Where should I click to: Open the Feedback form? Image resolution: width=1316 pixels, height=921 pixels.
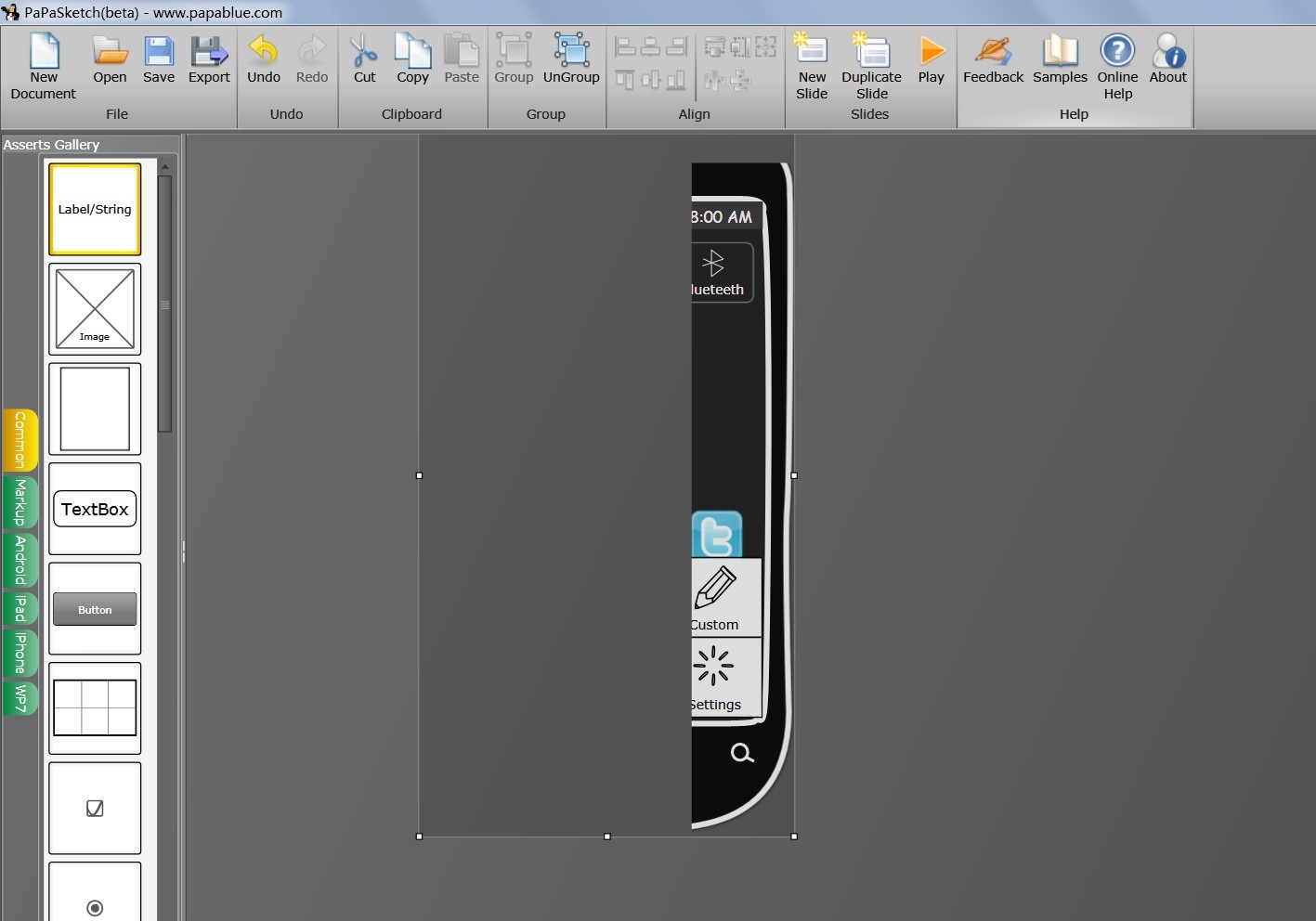[x=993, y=59]
